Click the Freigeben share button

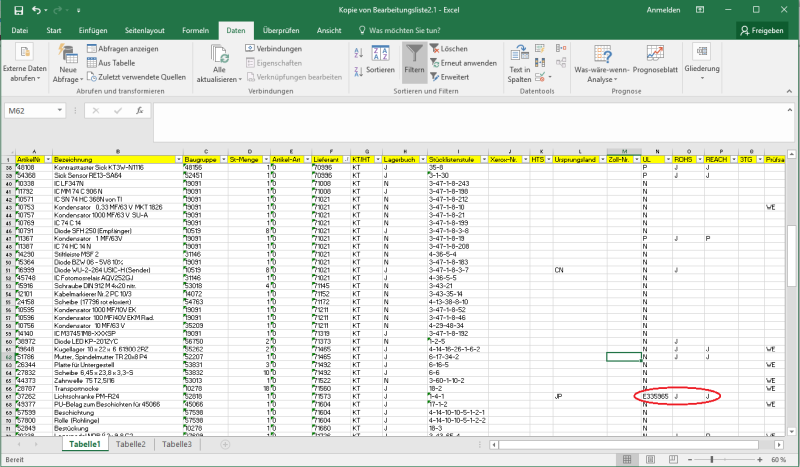coord(762,31)
